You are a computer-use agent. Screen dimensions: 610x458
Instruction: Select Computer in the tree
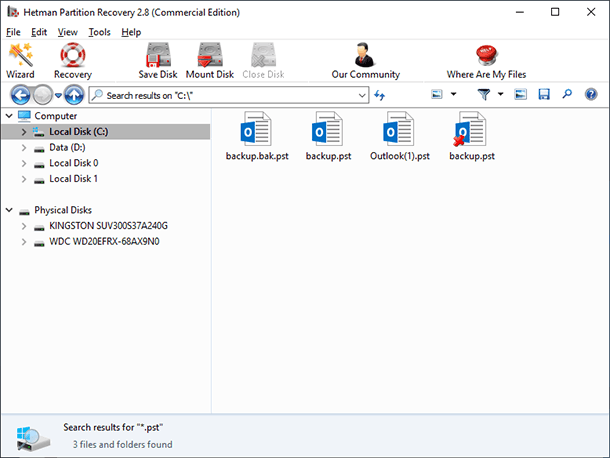pos(55,116)
